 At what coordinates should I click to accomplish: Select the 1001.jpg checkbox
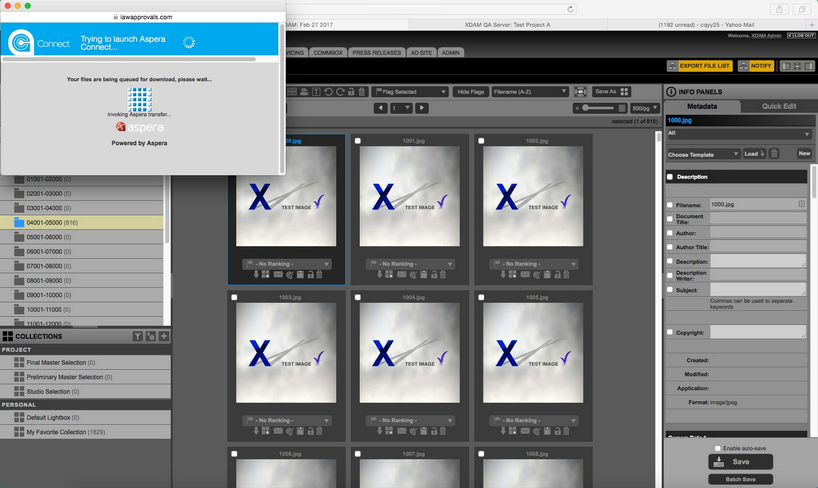click(x=358, y=141)
